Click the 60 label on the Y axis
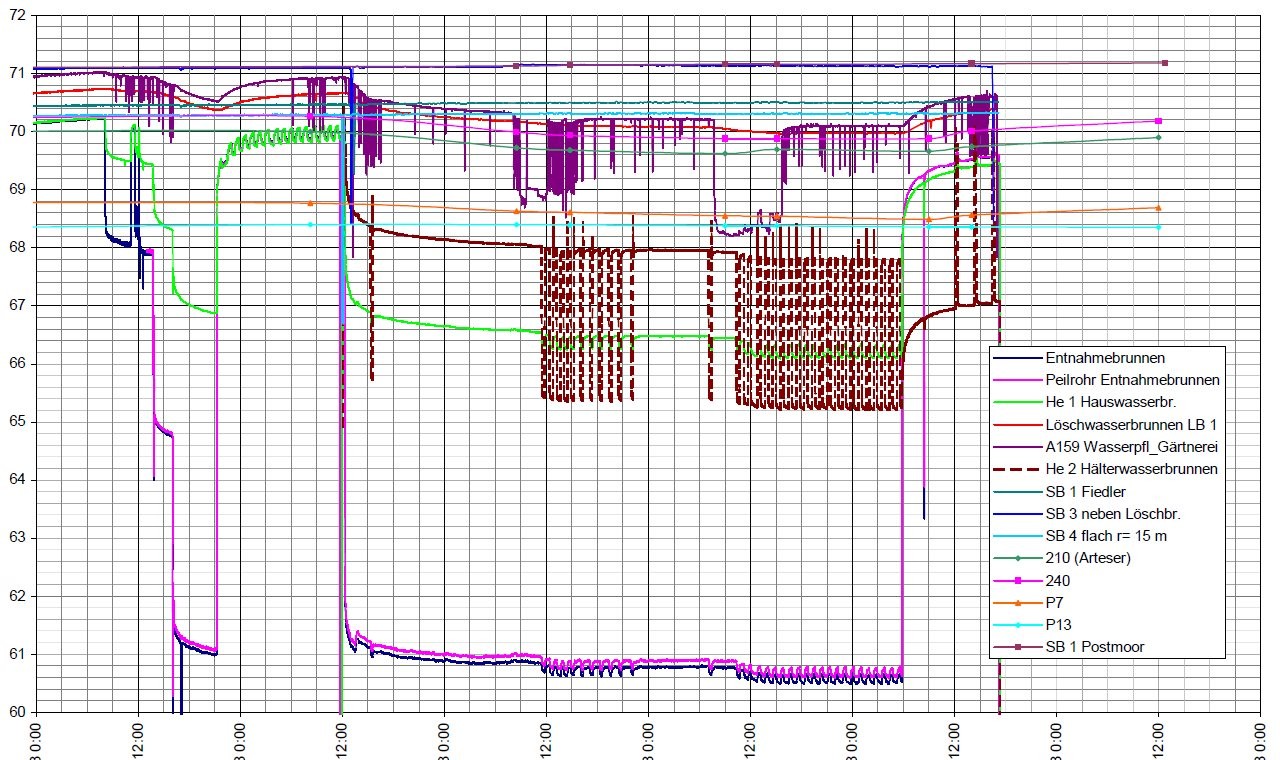Image resolution: width=1280 pixels, height=760 pixels. (17, 712)
